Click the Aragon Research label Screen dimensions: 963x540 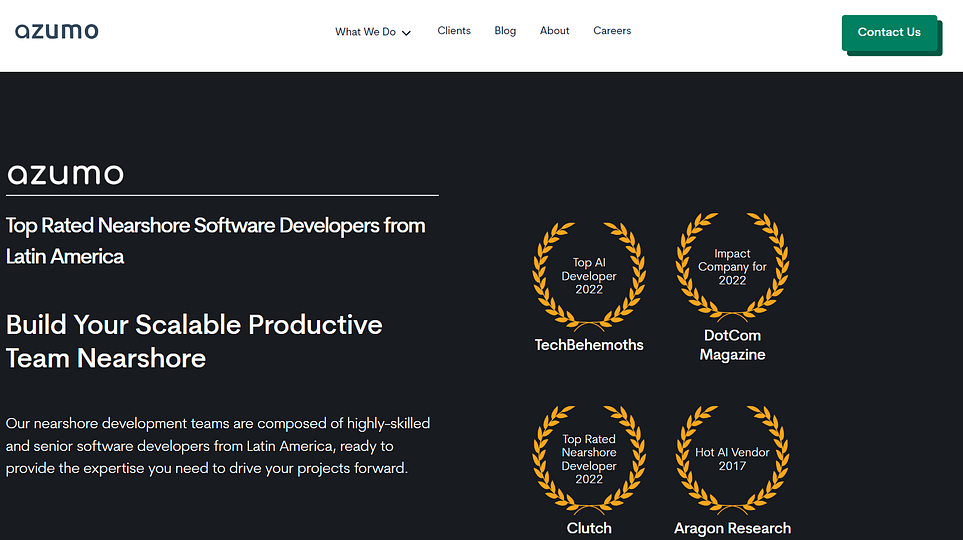(732, 528)
